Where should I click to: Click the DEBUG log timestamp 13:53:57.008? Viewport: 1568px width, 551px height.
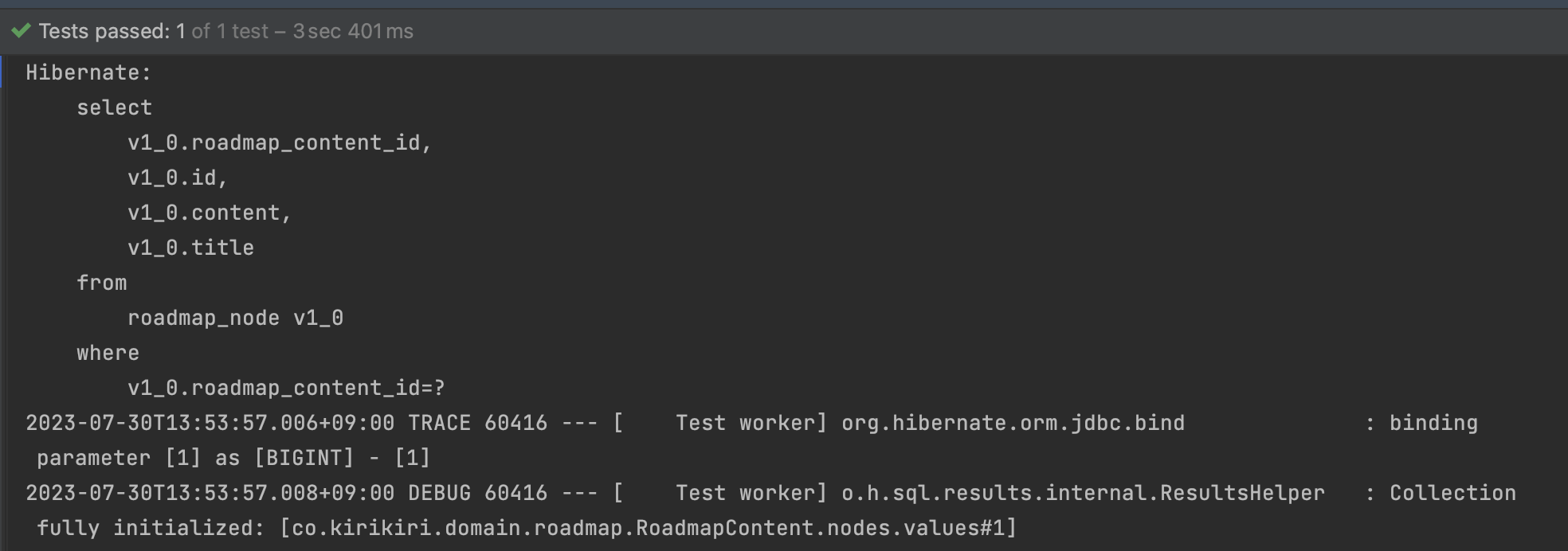[x=210, y=493]
